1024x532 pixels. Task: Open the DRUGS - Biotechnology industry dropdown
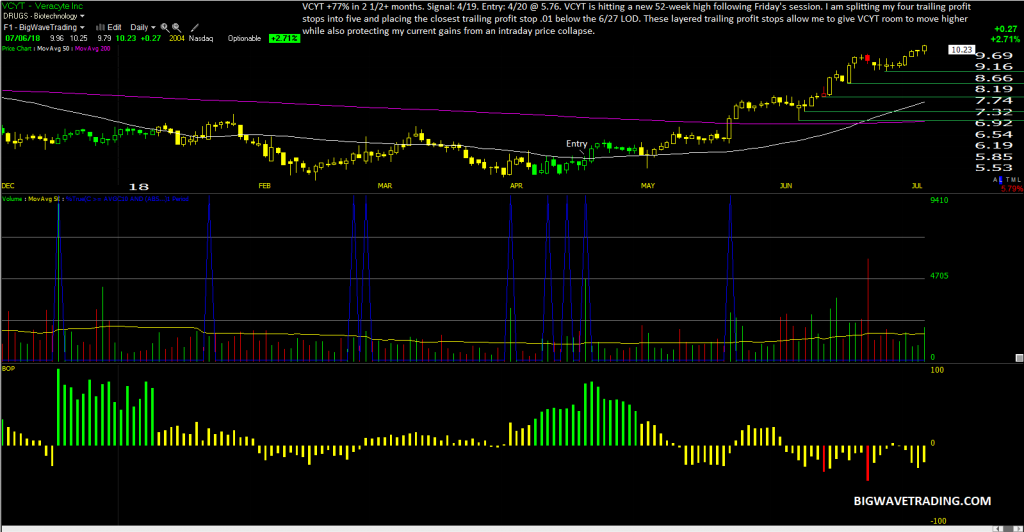click(44, 16)
